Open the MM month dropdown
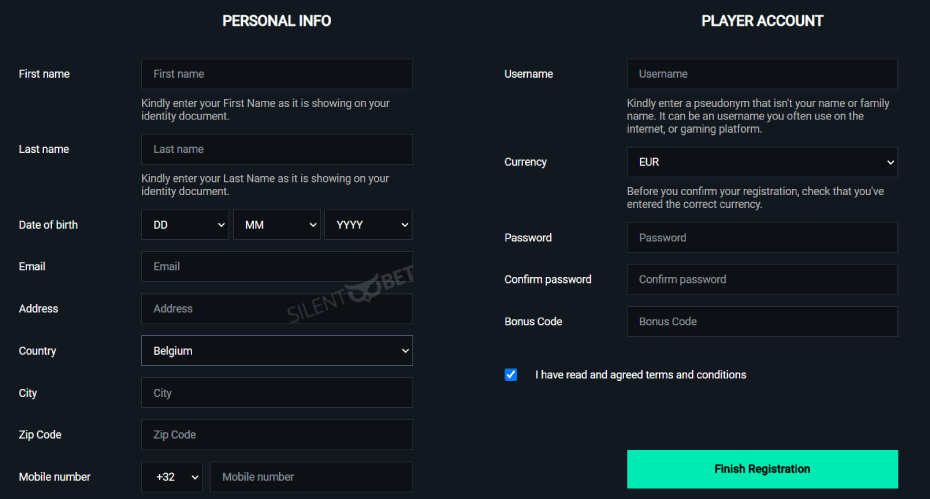 point(277,225)
